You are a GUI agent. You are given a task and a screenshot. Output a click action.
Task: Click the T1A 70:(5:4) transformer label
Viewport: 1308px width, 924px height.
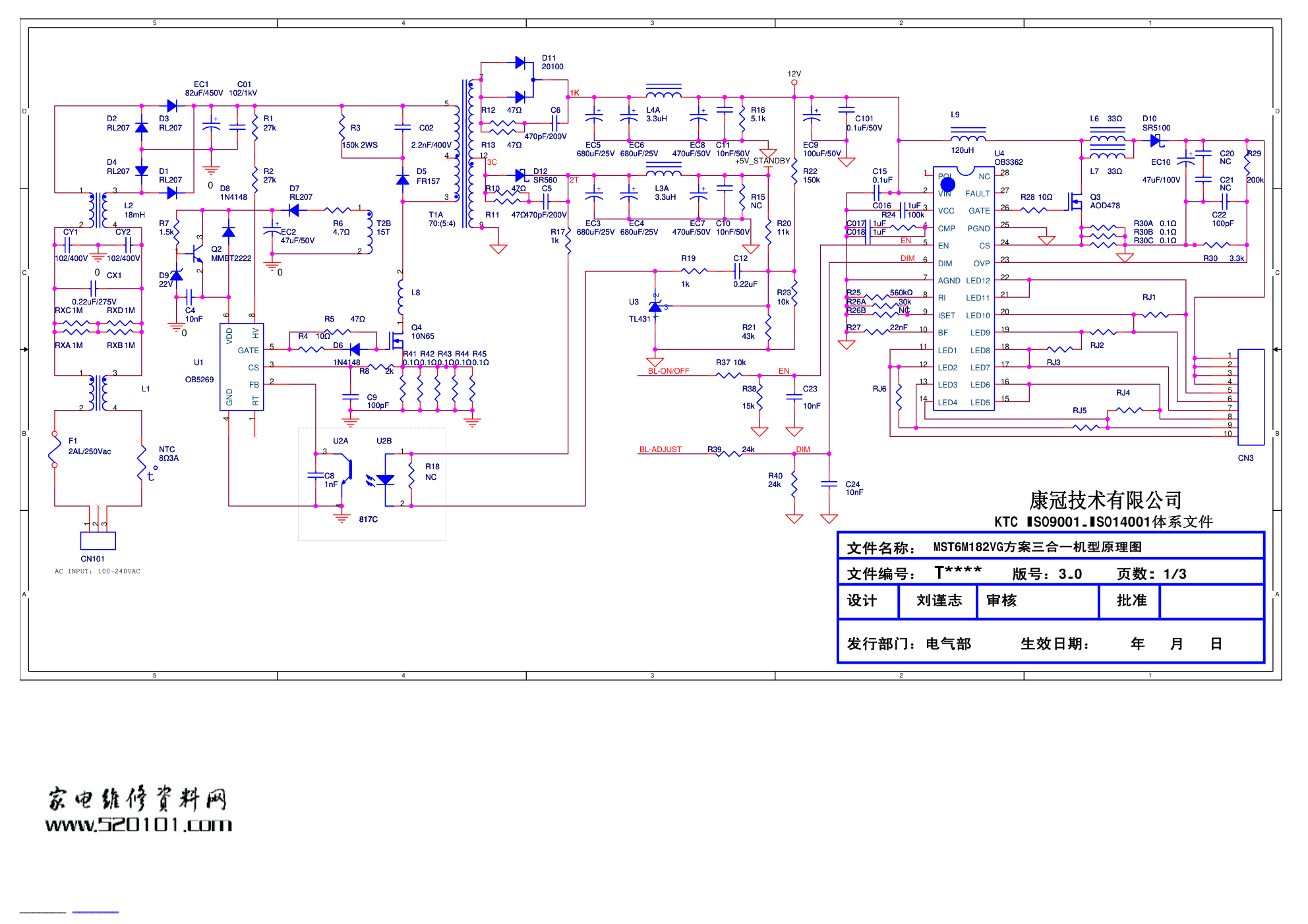(442, 219)
